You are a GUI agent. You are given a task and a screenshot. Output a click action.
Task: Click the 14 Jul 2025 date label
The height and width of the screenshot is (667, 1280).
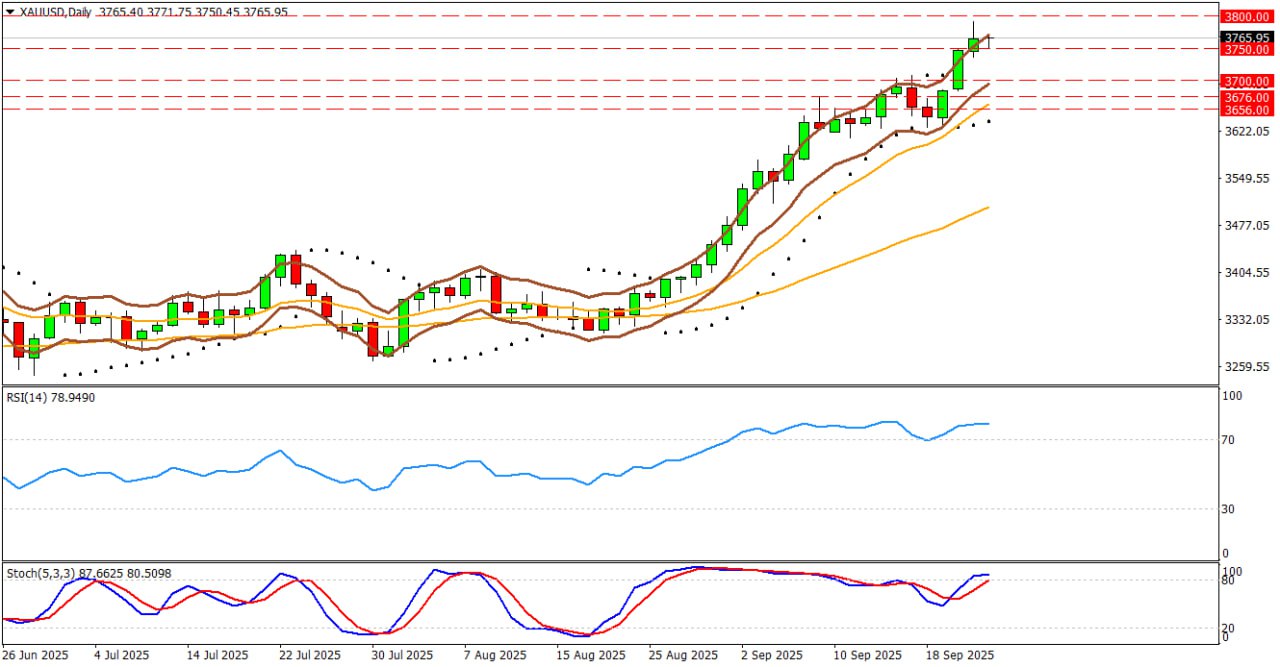[x=217, y=655]
